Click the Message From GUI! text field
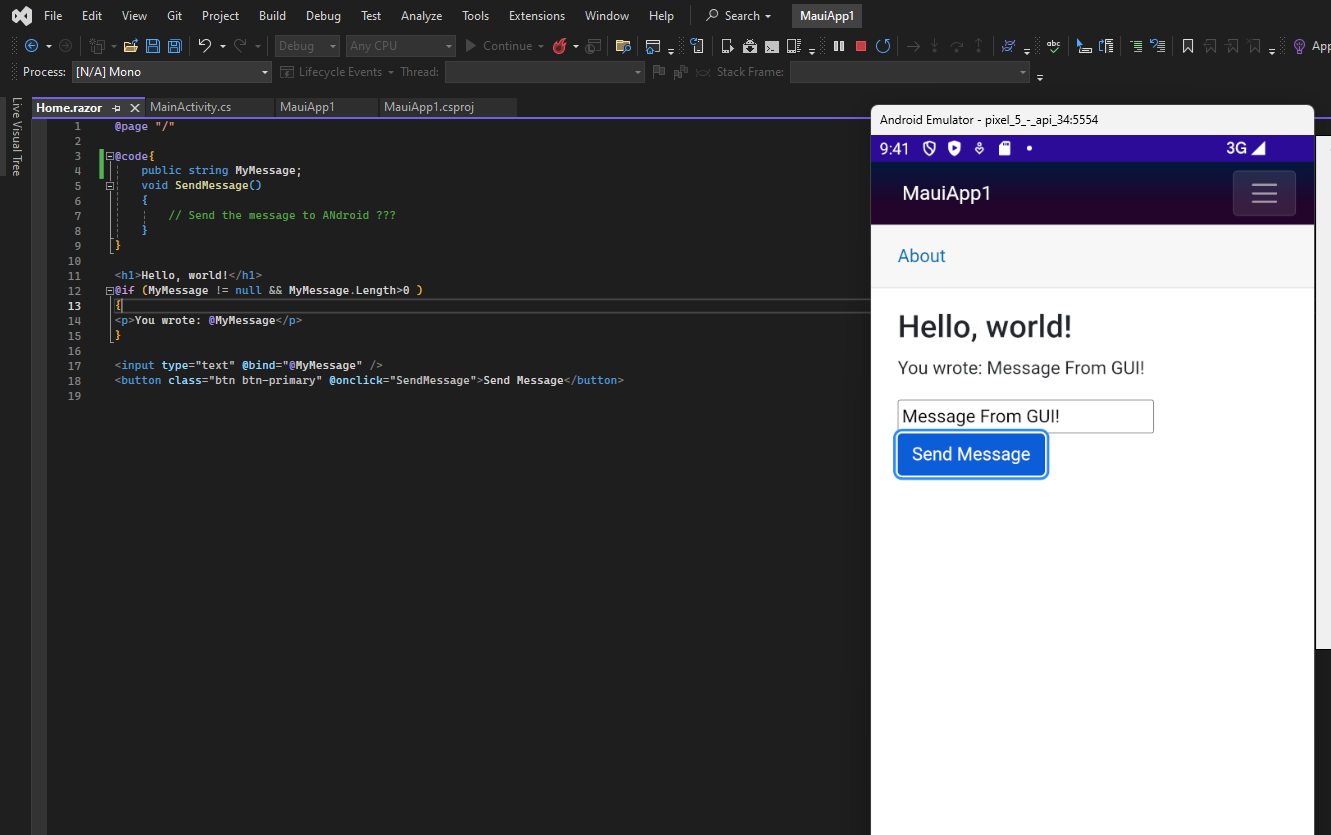 pyautogui.click(x=1026, y=416)
